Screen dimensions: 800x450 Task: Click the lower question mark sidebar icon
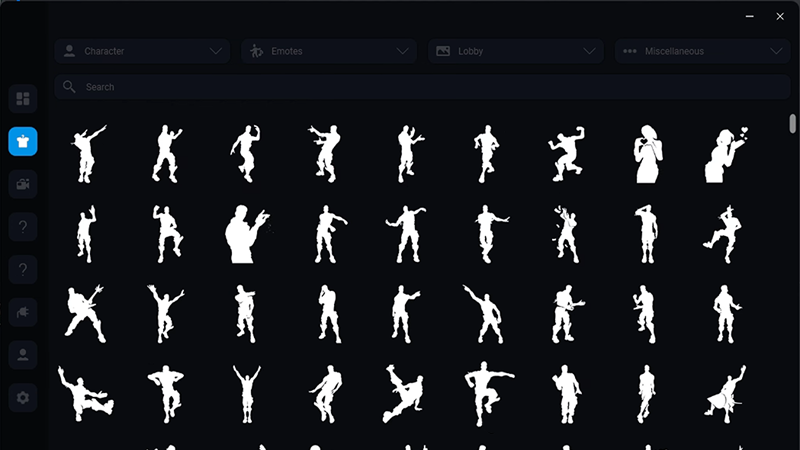coord(23,269)
